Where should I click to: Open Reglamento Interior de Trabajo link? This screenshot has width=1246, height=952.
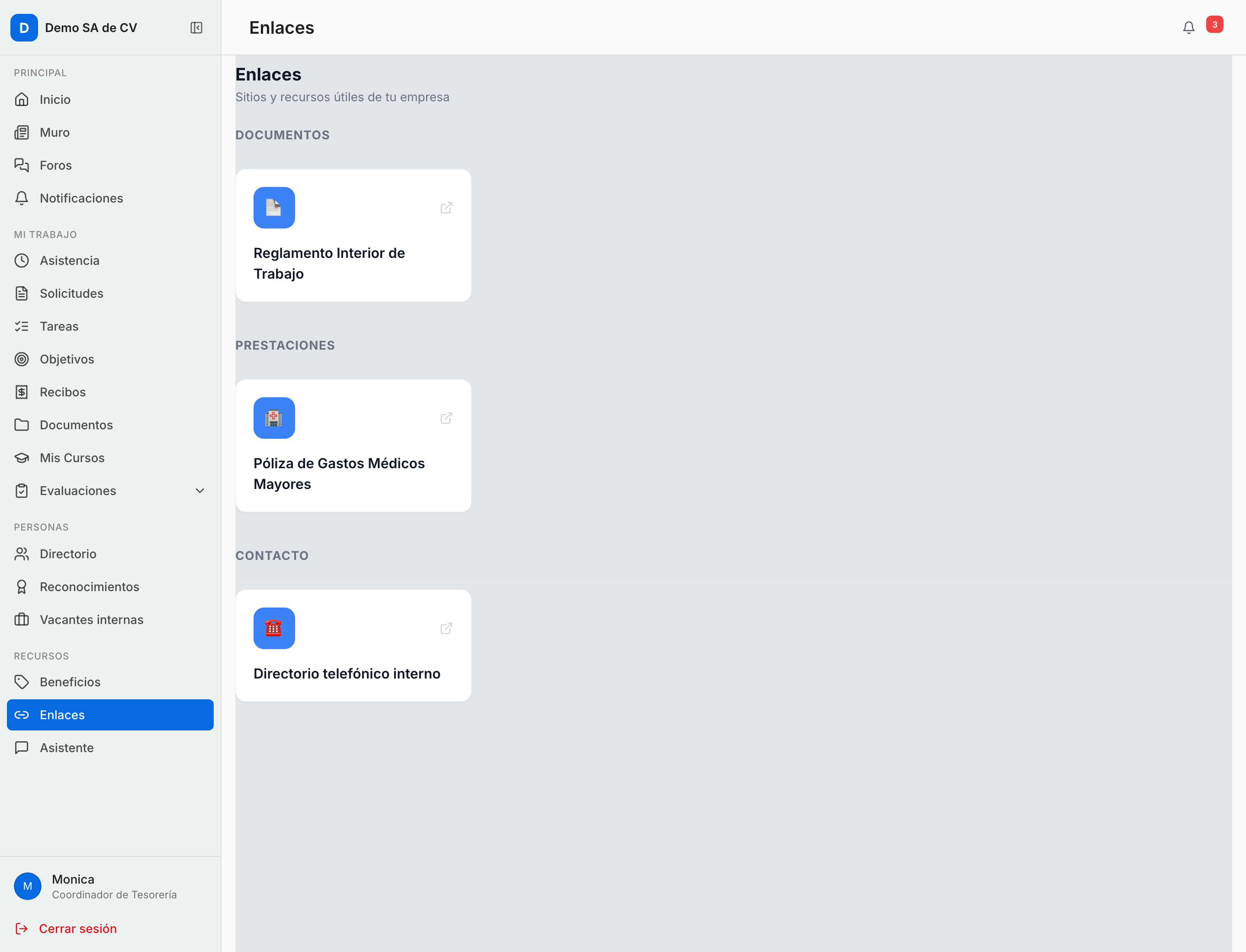coord(353,235)
